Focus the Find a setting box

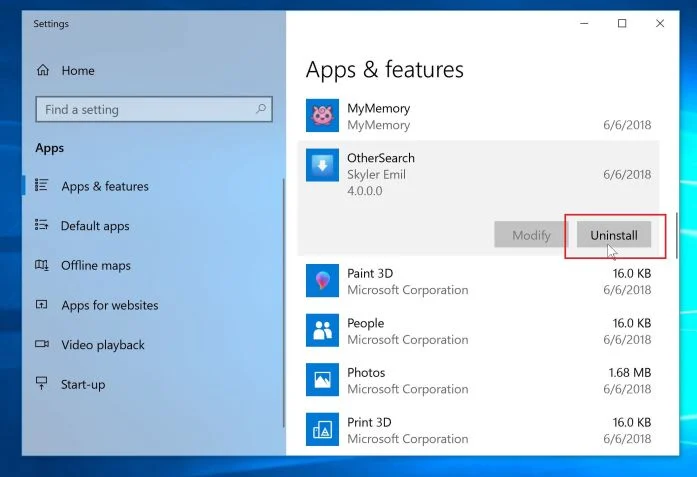point(154,109)
